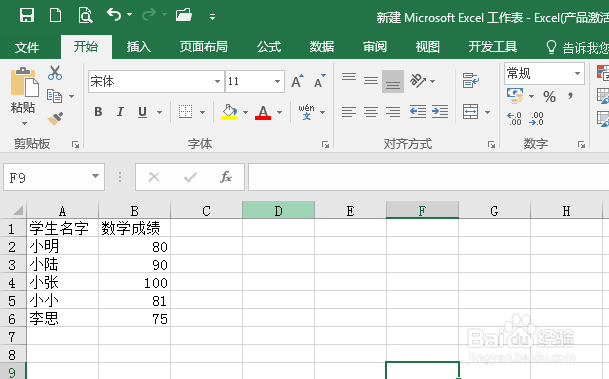Open the underline style dropdown arrow

point(159,112)
